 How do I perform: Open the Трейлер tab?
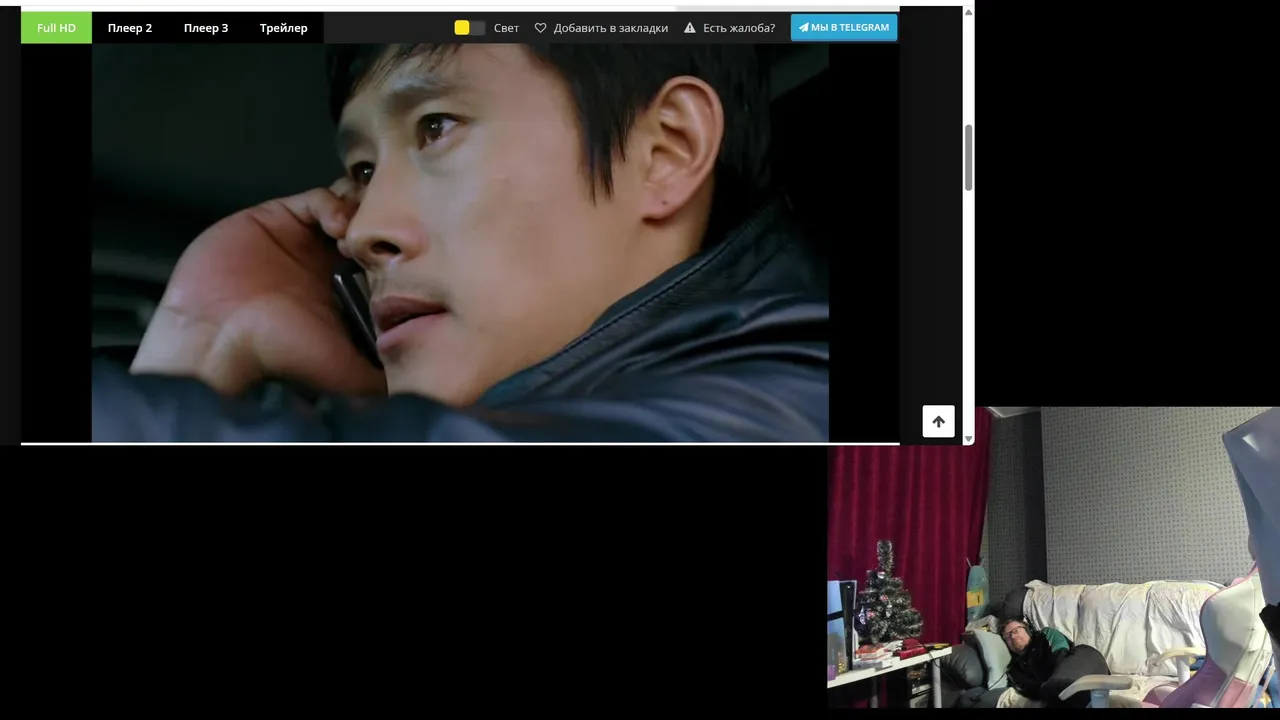point(284,28)
